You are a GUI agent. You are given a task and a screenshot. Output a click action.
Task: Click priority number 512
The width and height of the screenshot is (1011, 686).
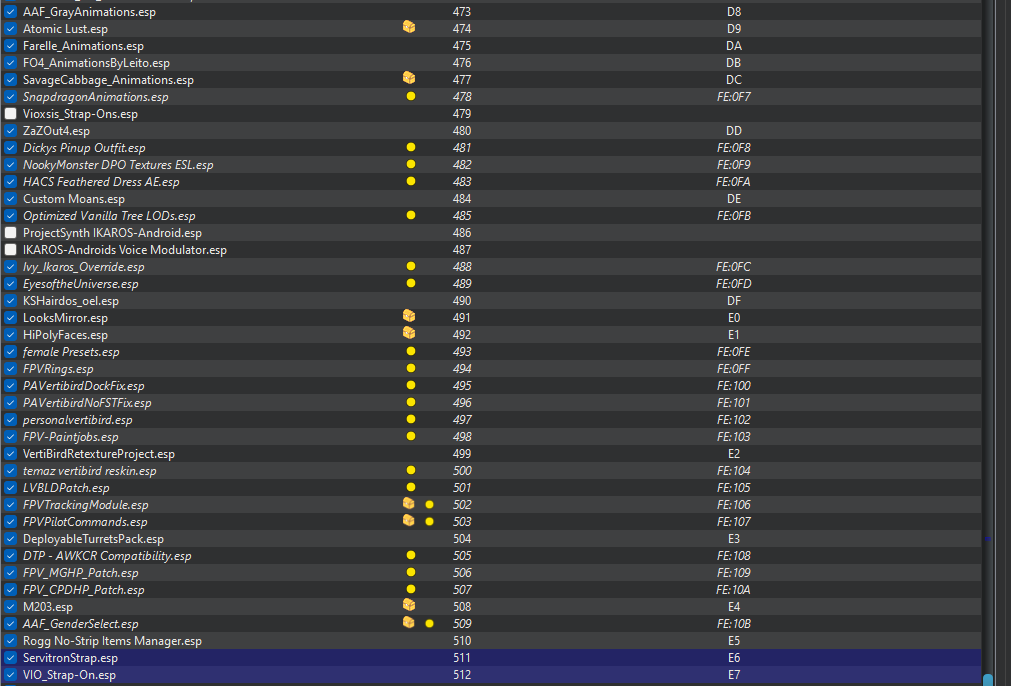(462, 675)
